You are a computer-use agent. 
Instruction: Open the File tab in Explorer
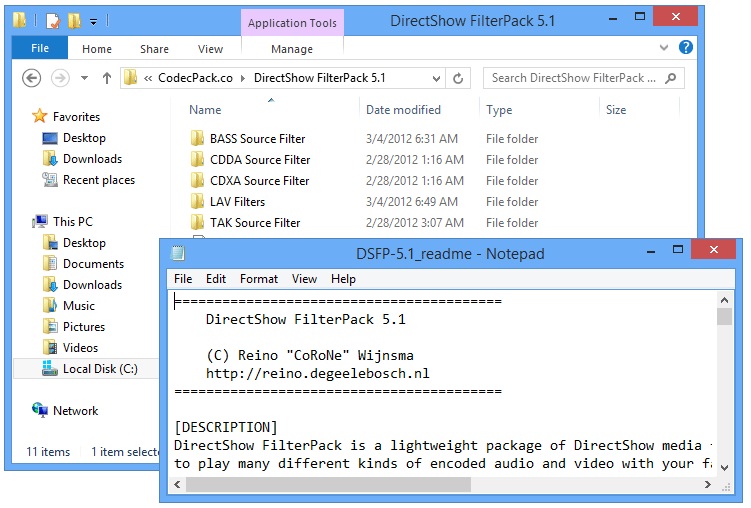(40, 48)
